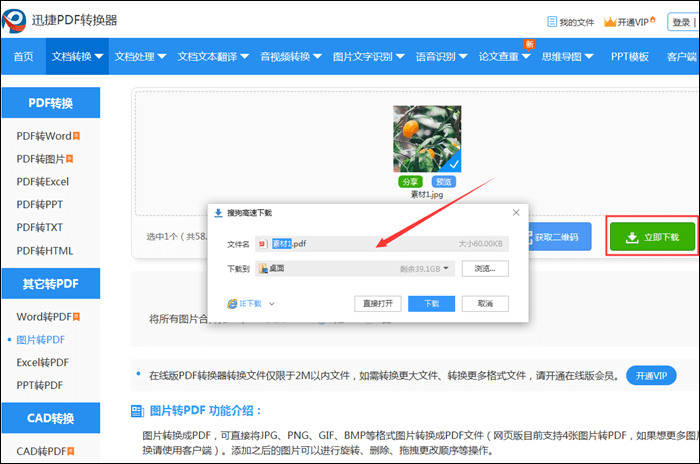Expand the 图片文字识别 menu

[x=368, y=56]
